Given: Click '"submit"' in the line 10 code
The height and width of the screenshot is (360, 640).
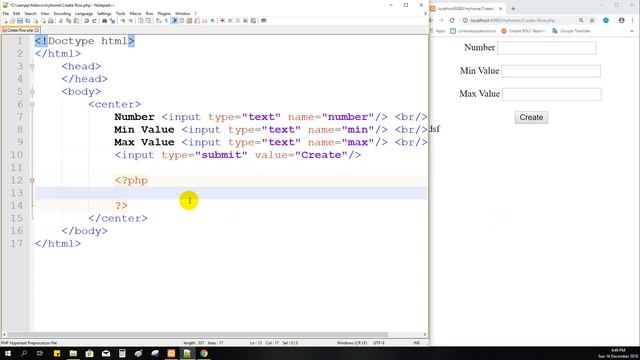Looking at the screenshot, I should point(221,155).
